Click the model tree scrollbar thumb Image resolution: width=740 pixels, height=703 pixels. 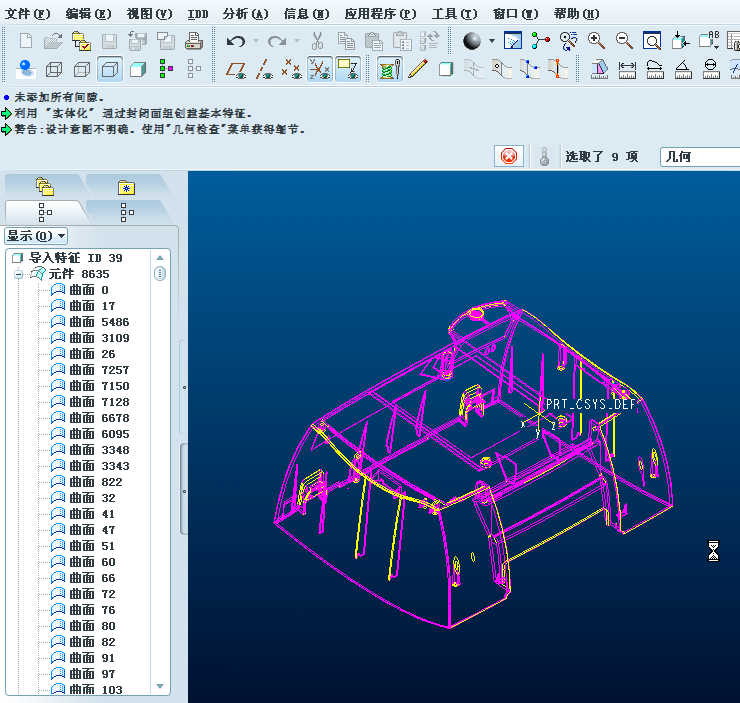click(160, 274)
